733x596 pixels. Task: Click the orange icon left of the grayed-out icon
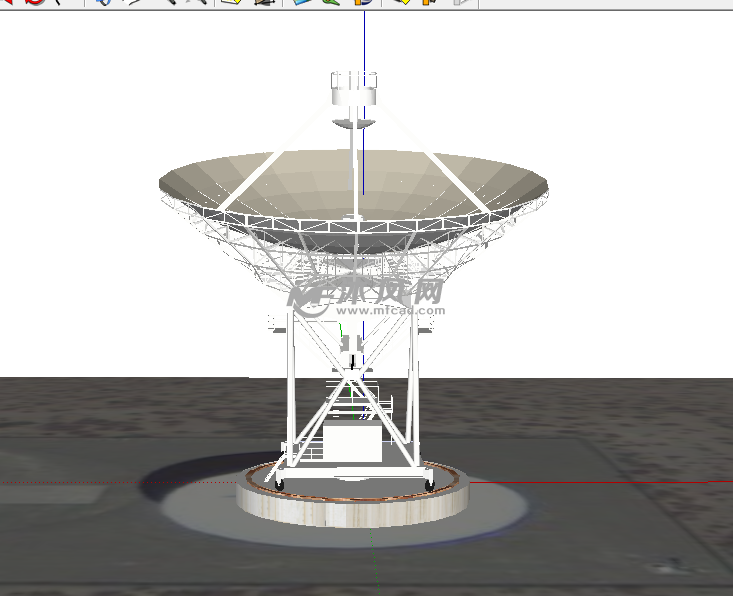pos(428,2)
